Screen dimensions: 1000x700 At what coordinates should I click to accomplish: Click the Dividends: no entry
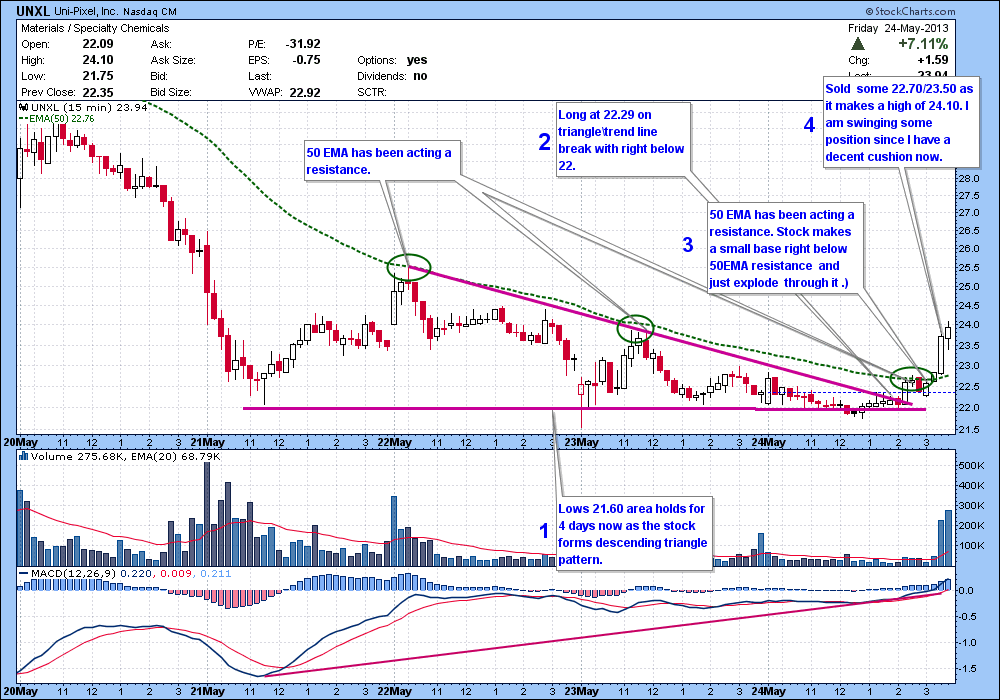coord(392,76)
